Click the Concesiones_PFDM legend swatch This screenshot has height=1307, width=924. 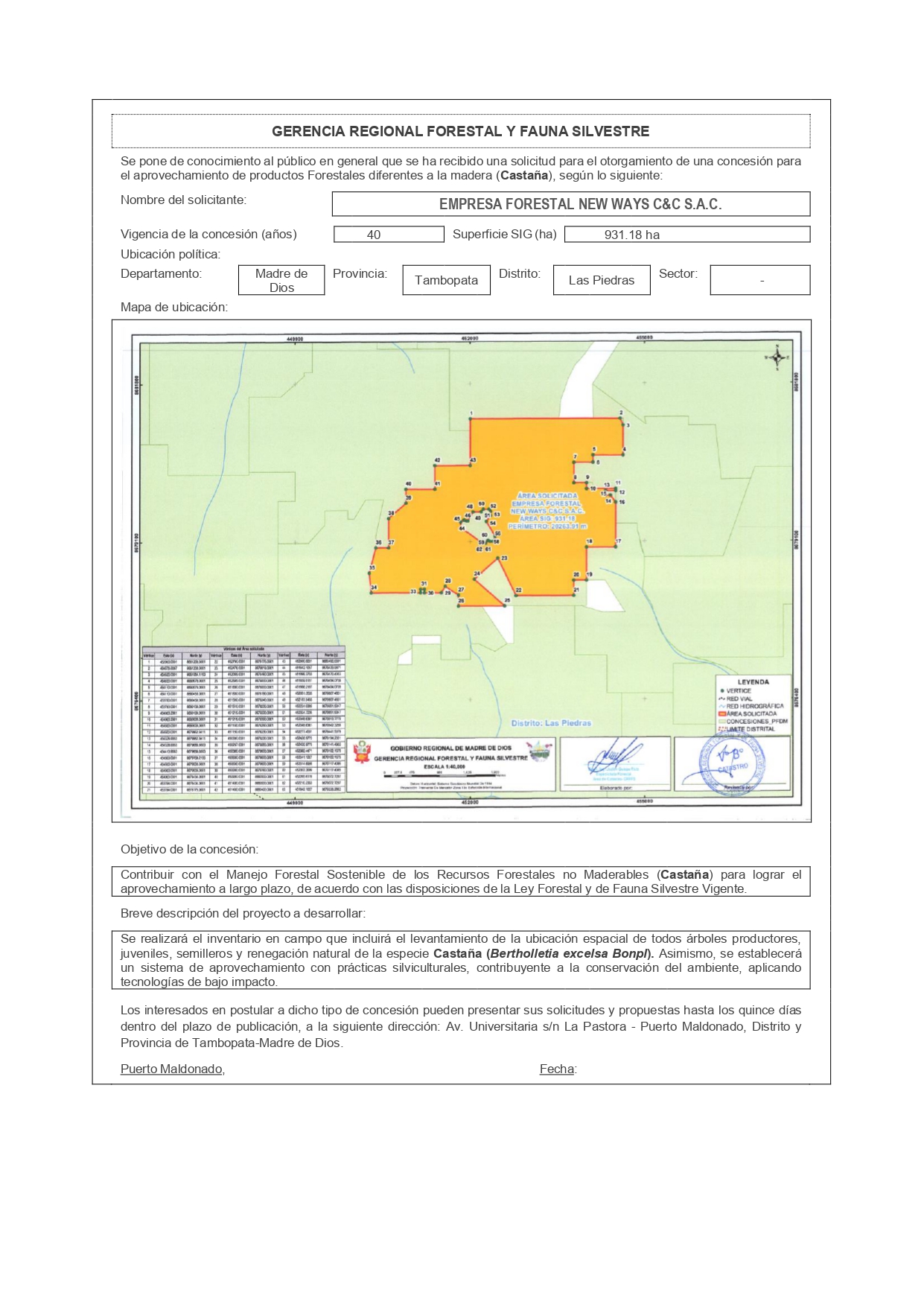721,722
